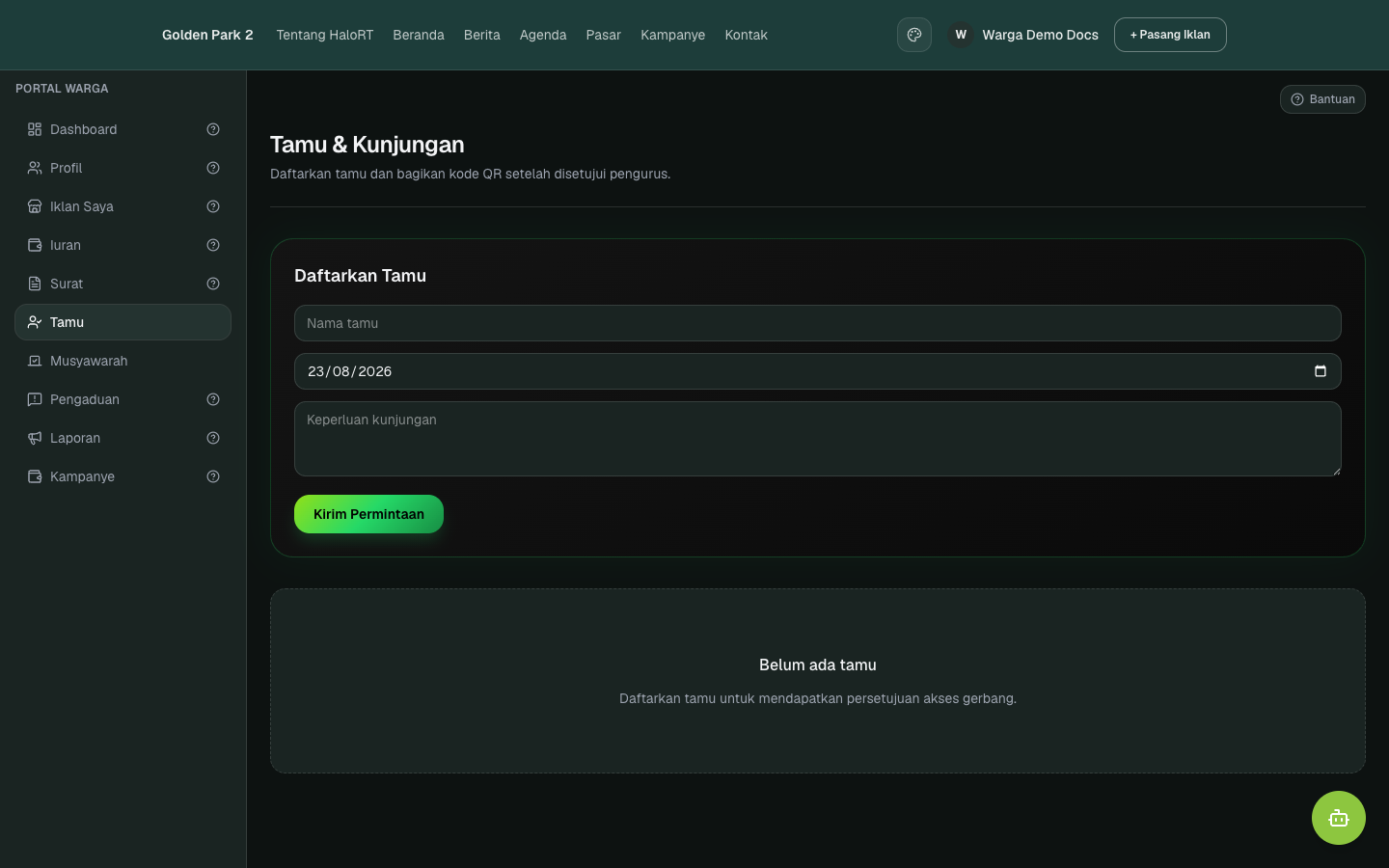Open Pasar in top navigation
The width and height of the screenshot is (1389, 868).
(604, 35)
